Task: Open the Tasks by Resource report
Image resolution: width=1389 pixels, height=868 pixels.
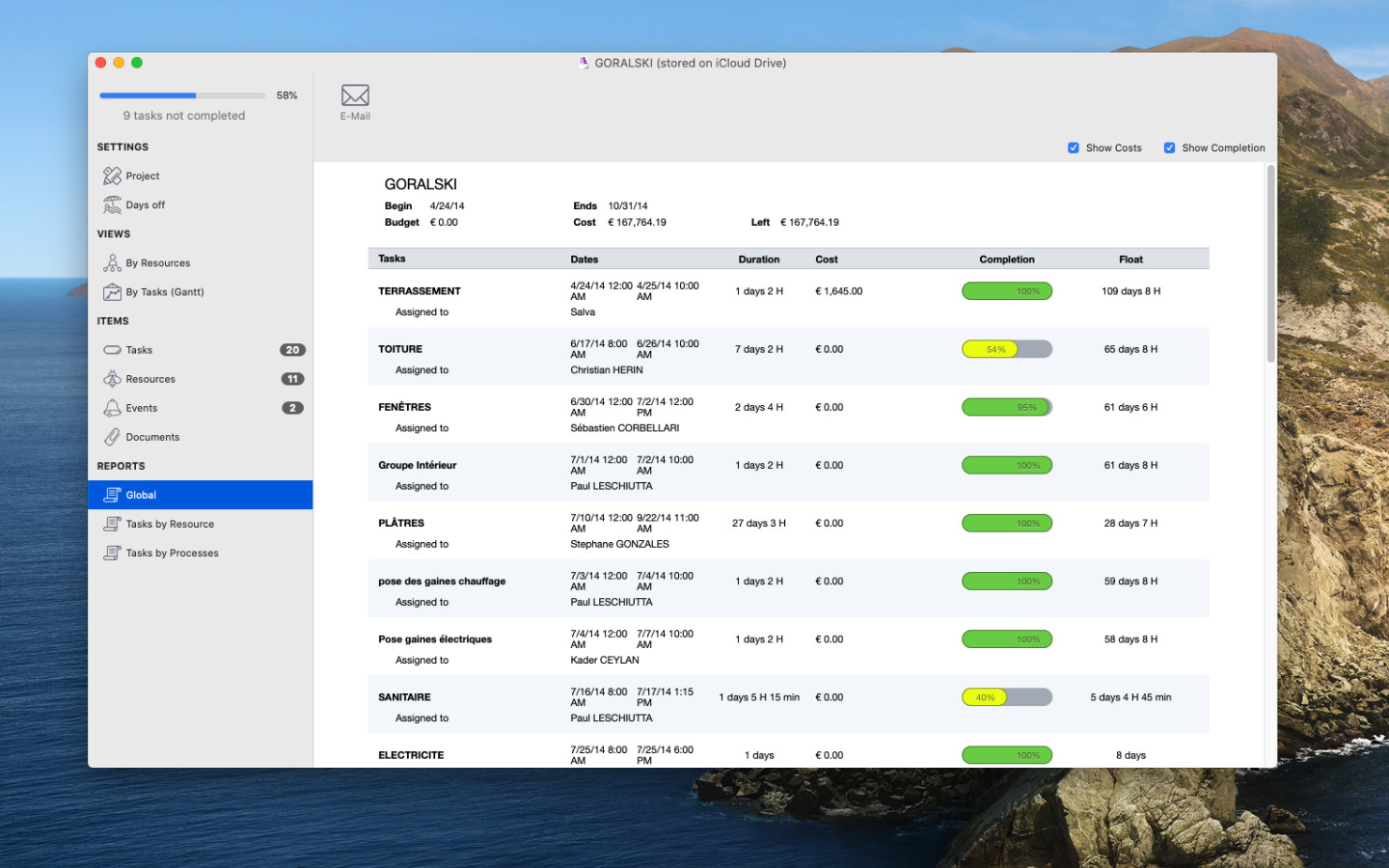Action: click(x=170, y=524)
